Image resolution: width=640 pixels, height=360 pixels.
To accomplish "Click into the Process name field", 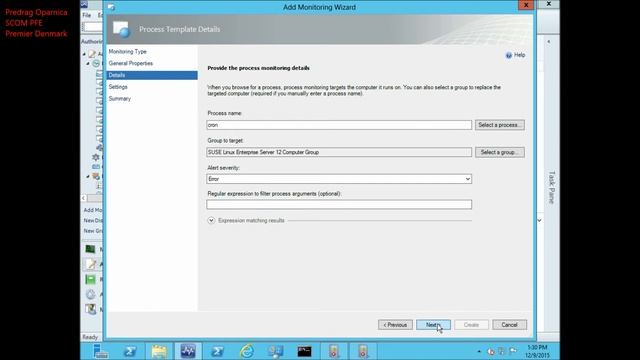I will coord(339,125).
